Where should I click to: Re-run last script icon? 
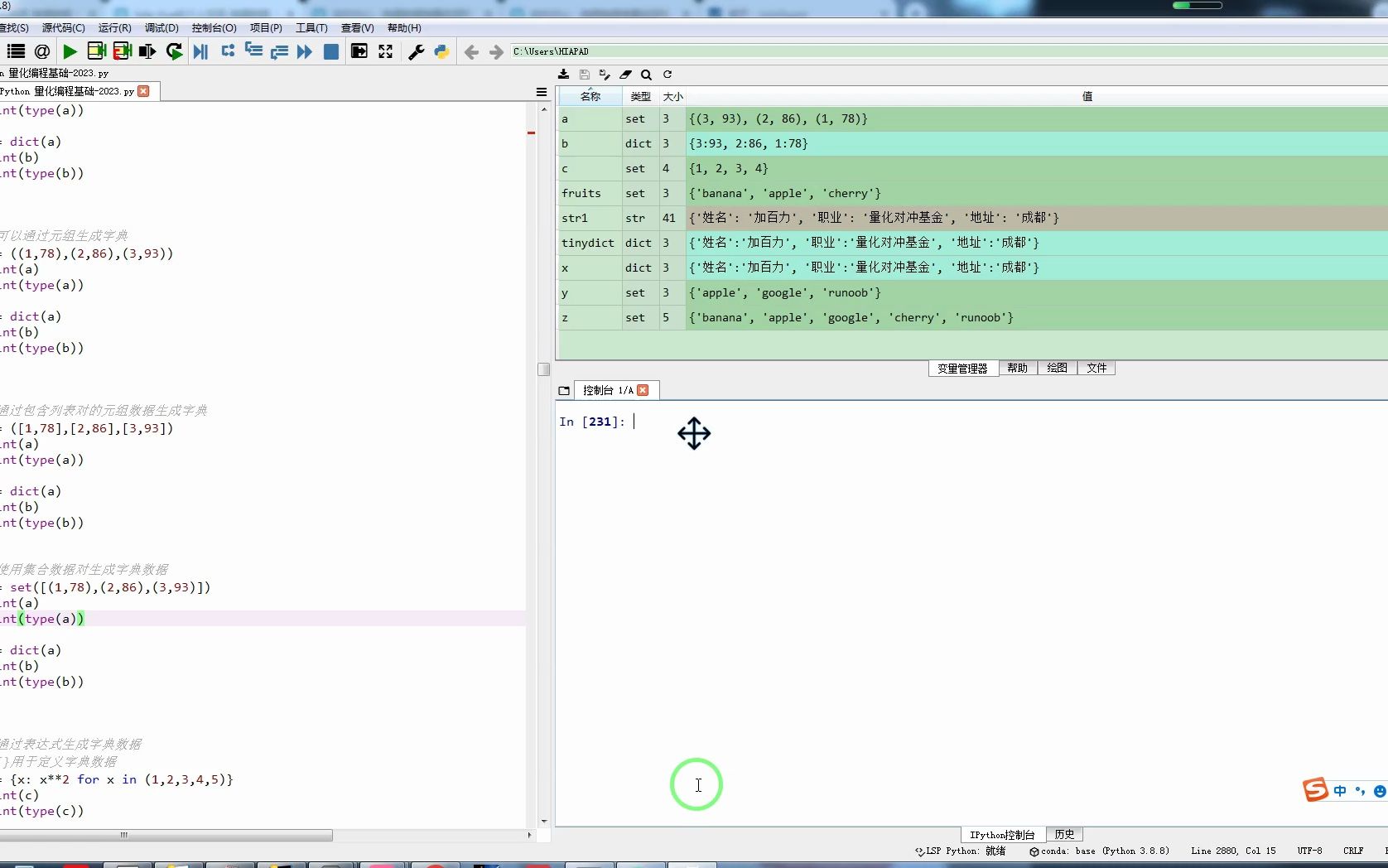pos(174,51)
